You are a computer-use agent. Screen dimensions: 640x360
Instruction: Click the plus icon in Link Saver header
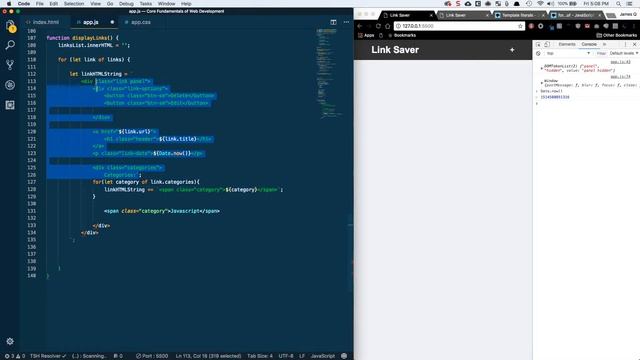pyautogui.click(x=512, y=50)
